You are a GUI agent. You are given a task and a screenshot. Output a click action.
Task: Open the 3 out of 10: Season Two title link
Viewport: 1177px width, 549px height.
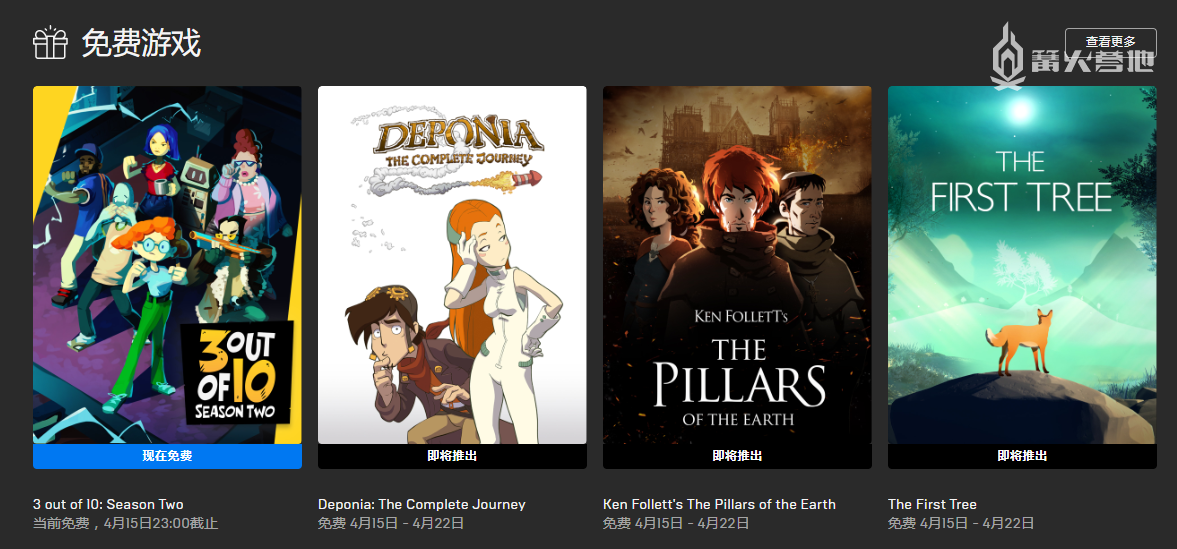108,504
